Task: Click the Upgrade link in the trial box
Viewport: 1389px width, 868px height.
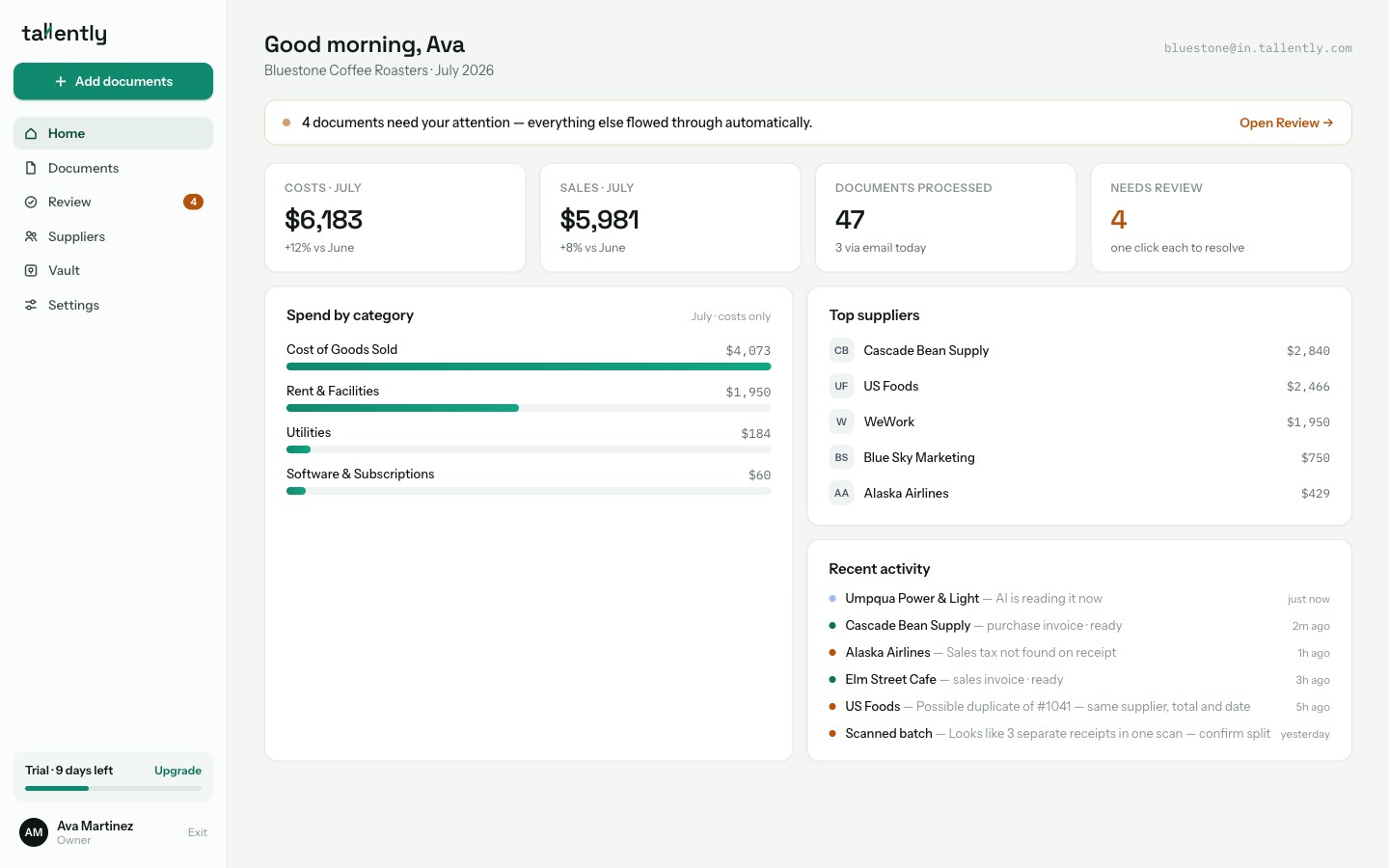Action: point(177,771)
